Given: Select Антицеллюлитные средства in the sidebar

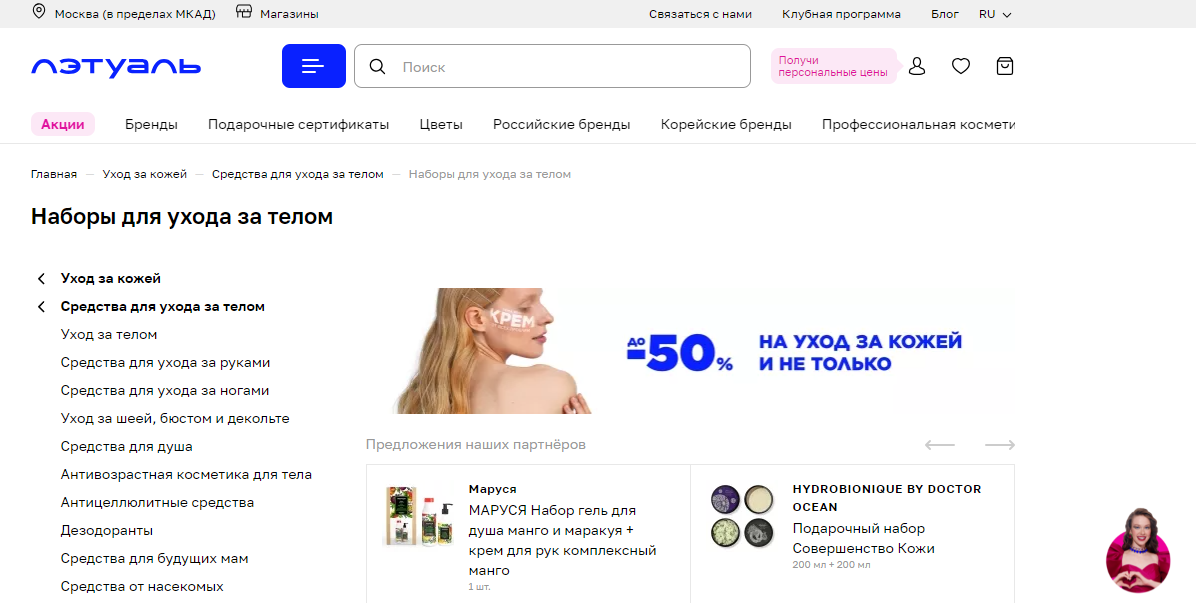Looking at the screenshot, I should [157, 502].
